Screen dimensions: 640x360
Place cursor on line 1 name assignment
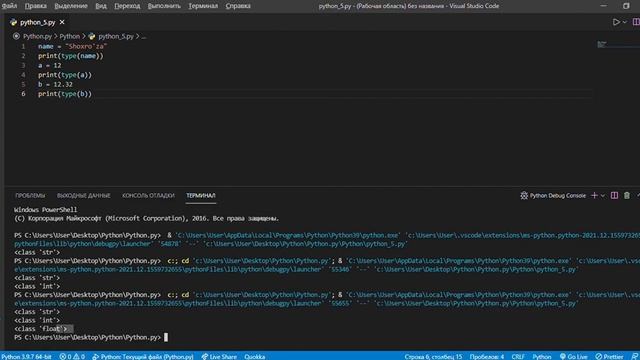pos(72,46)
